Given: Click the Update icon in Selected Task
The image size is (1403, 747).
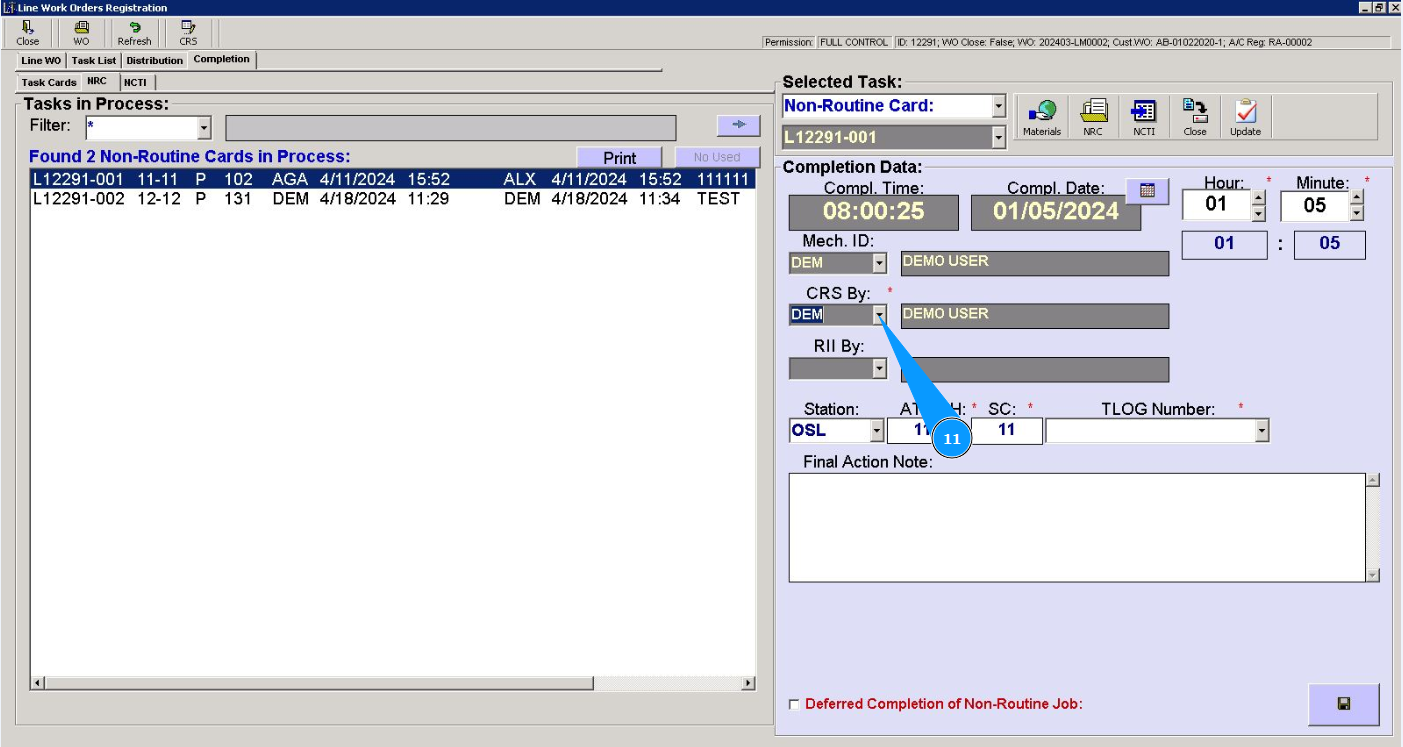Looking at the screenshot, I should click(1245, 117).
